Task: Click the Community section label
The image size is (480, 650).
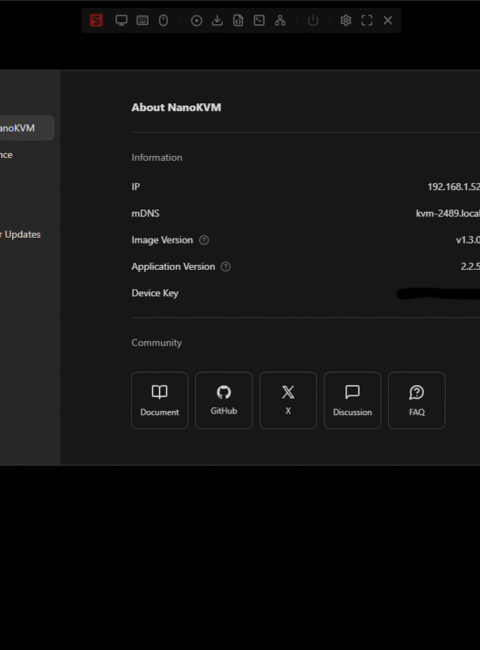Action: pyautogui.click(x=157, y=343)
